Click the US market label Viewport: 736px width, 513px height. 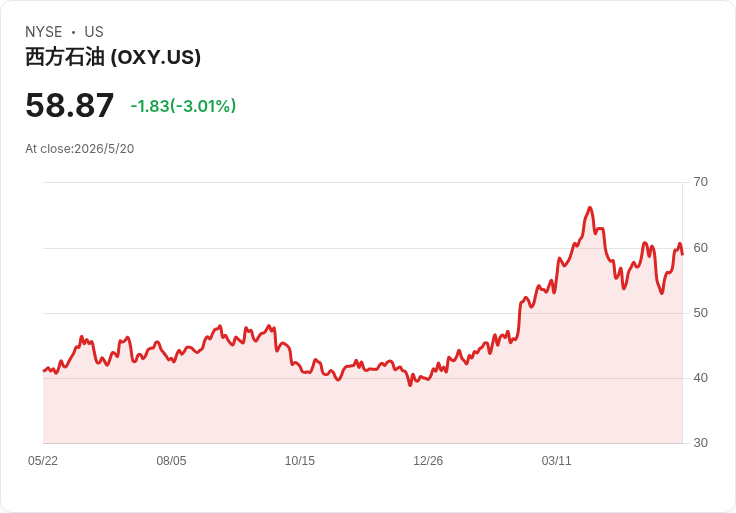pyautogui.click(x=94, y=32)
